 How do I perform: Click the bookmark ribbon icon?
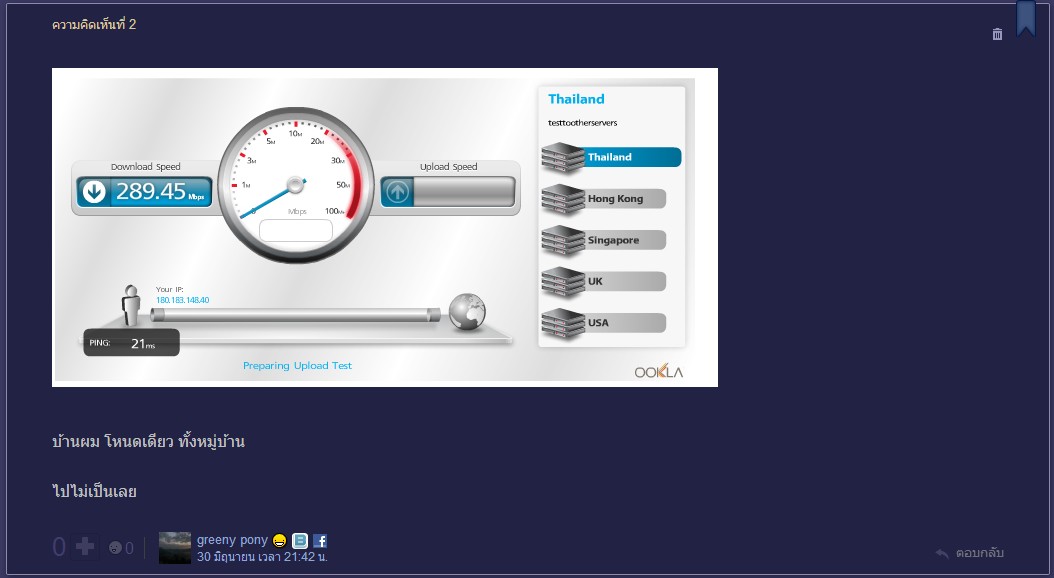(1026, 18)
